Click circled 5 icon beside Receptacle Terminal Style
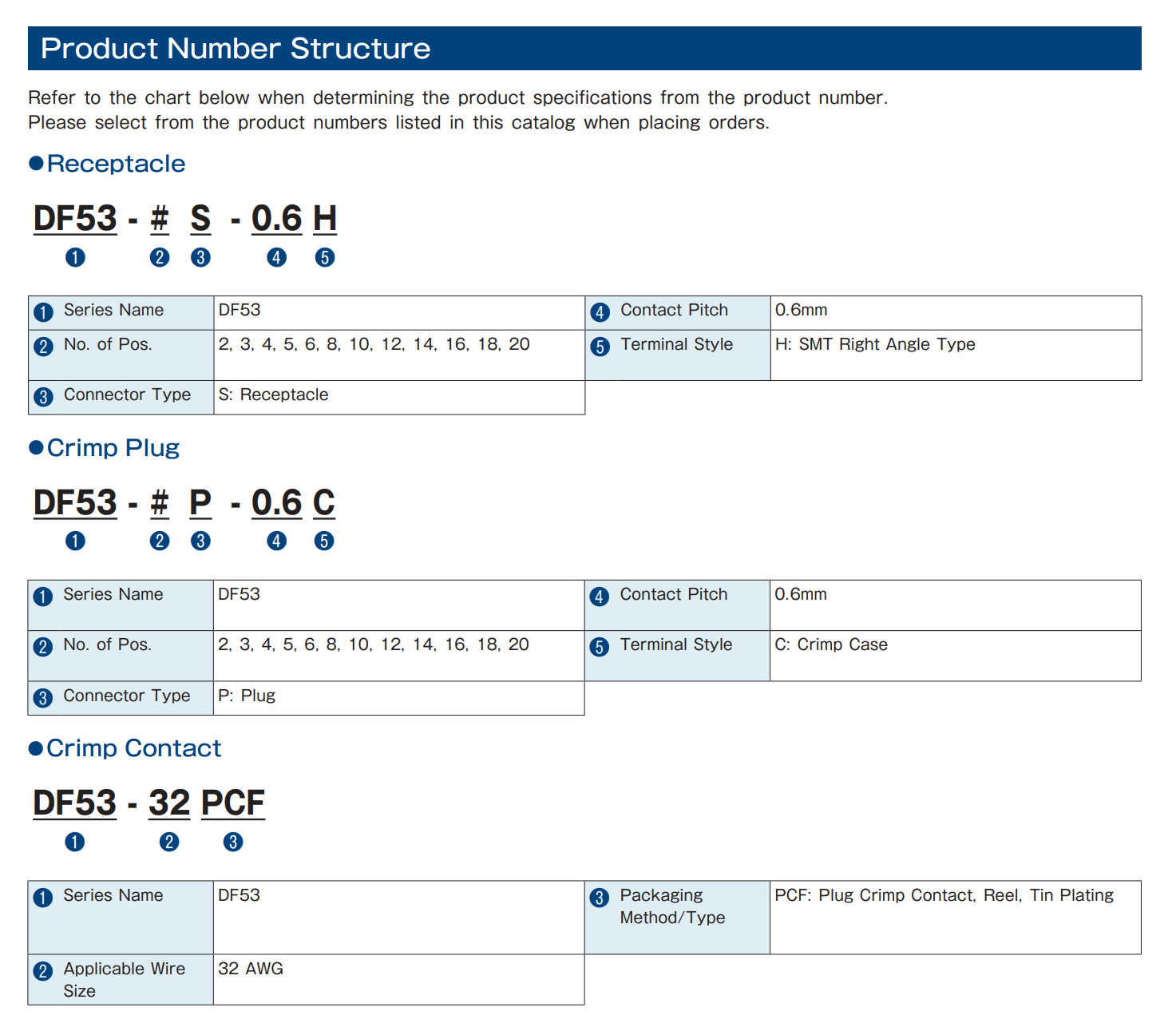This screenshot has width=1176, height=1035. coord(600,347)
